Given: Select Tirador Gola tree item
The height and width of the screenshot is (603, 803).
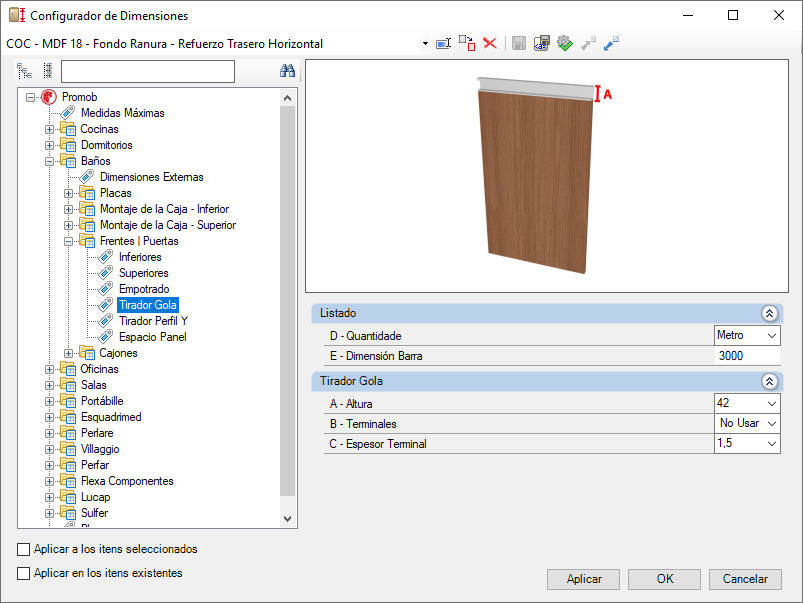Looking at the screenshot, I should click(x=148, y=305).
